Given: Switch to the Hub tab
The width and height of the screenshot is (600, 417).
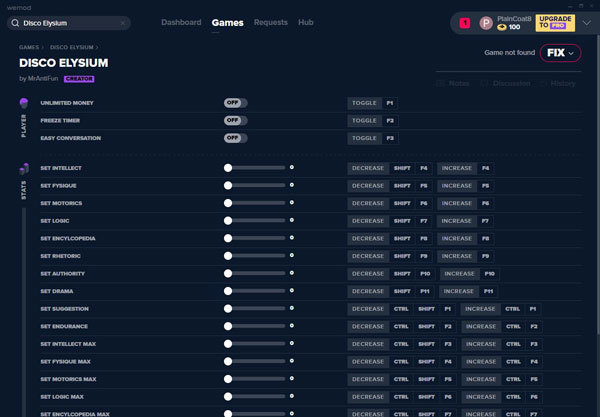Looking at the screenshot, I should pyautogui.click(x=306, y=22).
